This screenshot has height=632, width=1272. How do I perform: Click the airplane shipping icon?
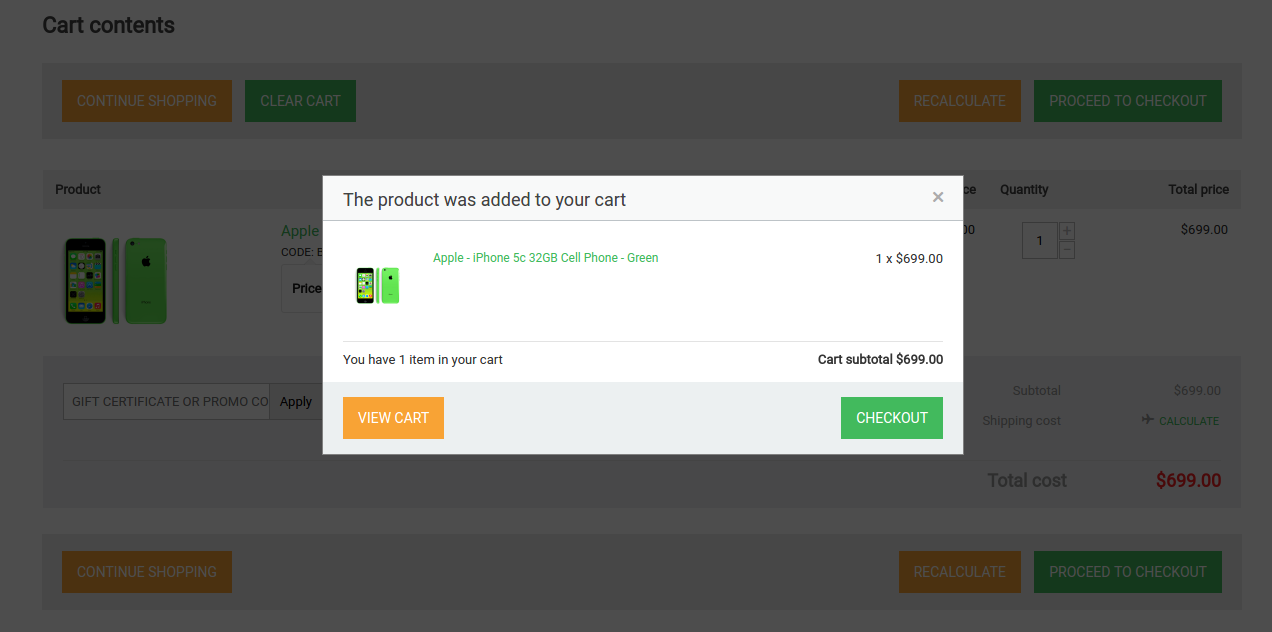[1148, 420]
